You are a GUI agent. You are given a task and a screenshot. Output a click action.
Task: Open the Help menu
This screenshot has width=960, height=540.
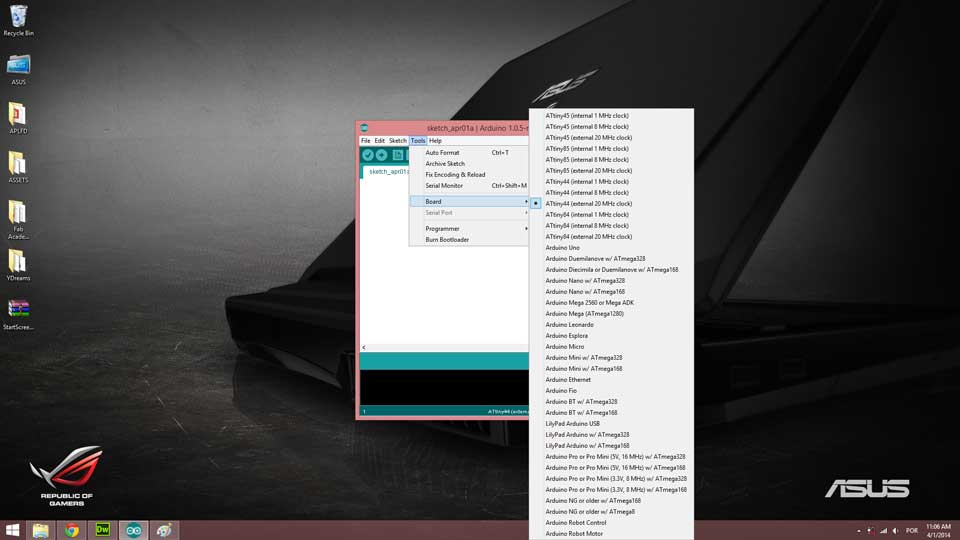click(435, 141)
